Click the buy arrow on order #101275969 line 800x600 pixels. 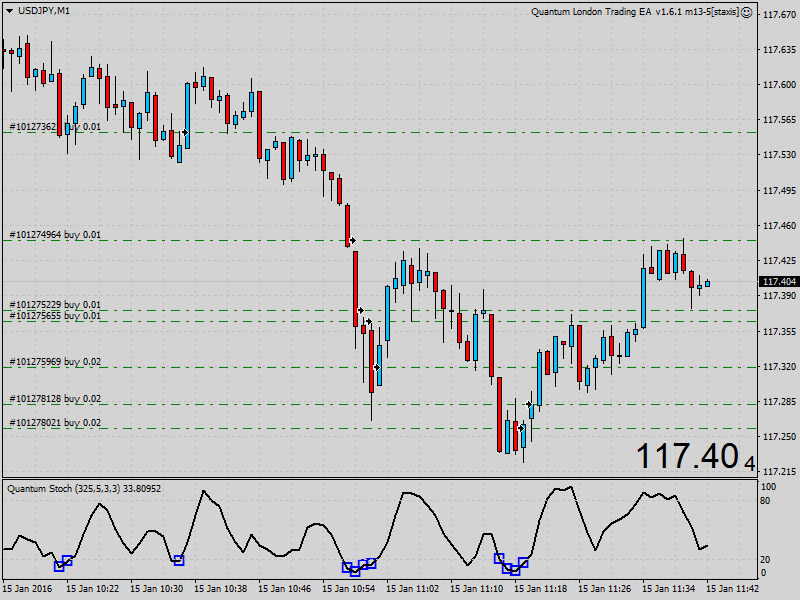(377, 367)
